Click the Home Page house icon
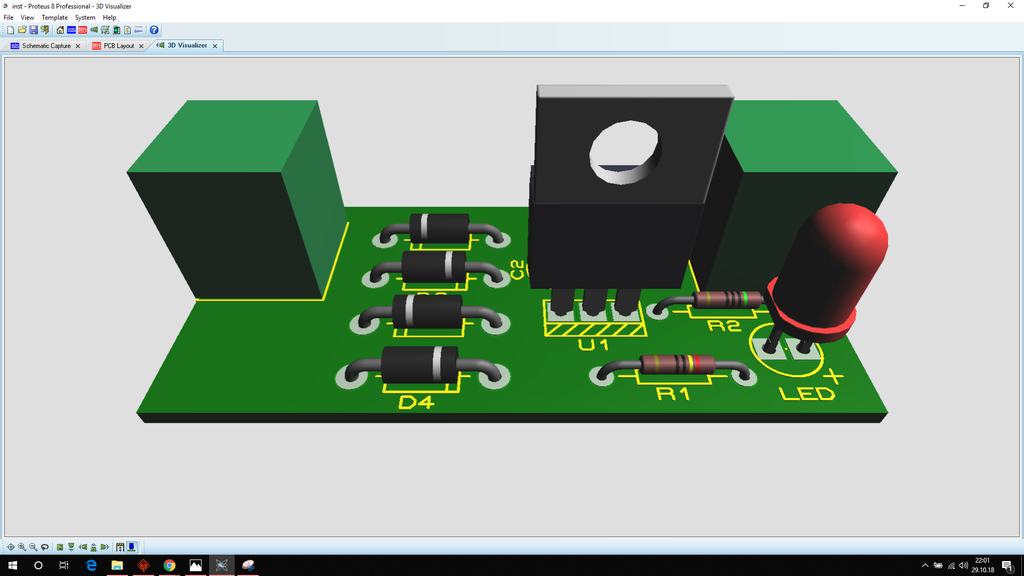The width and height of the screenshot is (1024, 576). click(x=60, y=30)
